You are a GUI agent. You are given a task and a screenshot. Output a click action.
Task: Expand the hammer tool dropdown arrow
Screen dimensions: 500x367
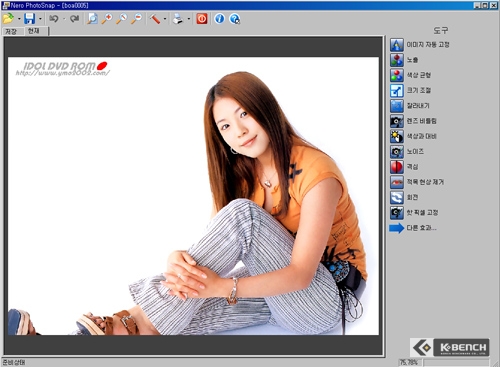coord(165,19)
